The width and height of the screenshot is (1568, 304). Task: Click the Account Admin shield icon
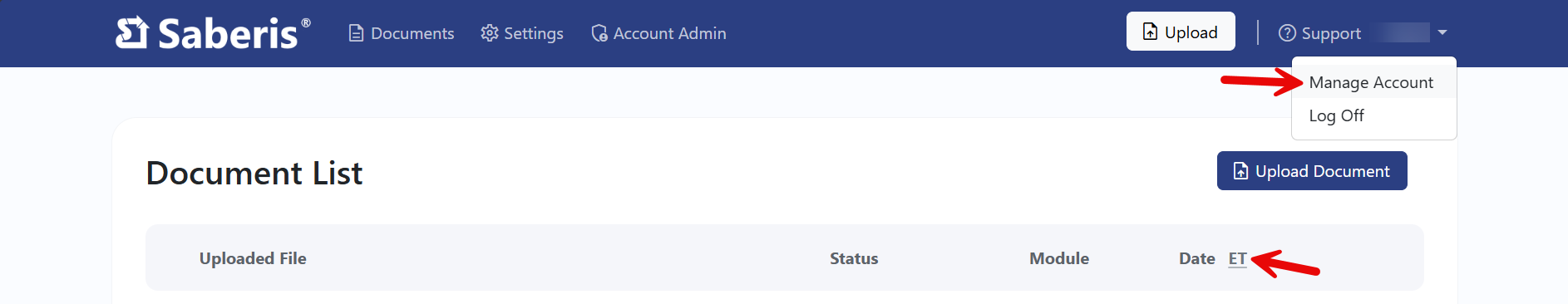point(599,33)
